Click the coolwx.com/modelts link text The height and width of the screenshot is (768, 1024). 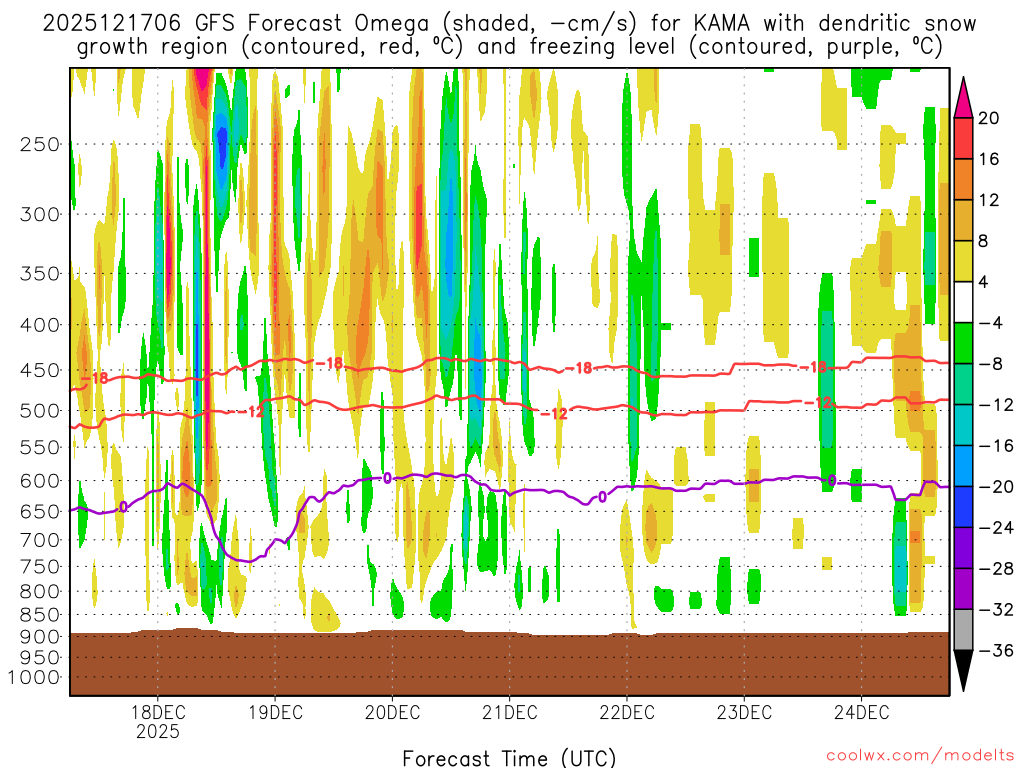[x=920, y=755]
